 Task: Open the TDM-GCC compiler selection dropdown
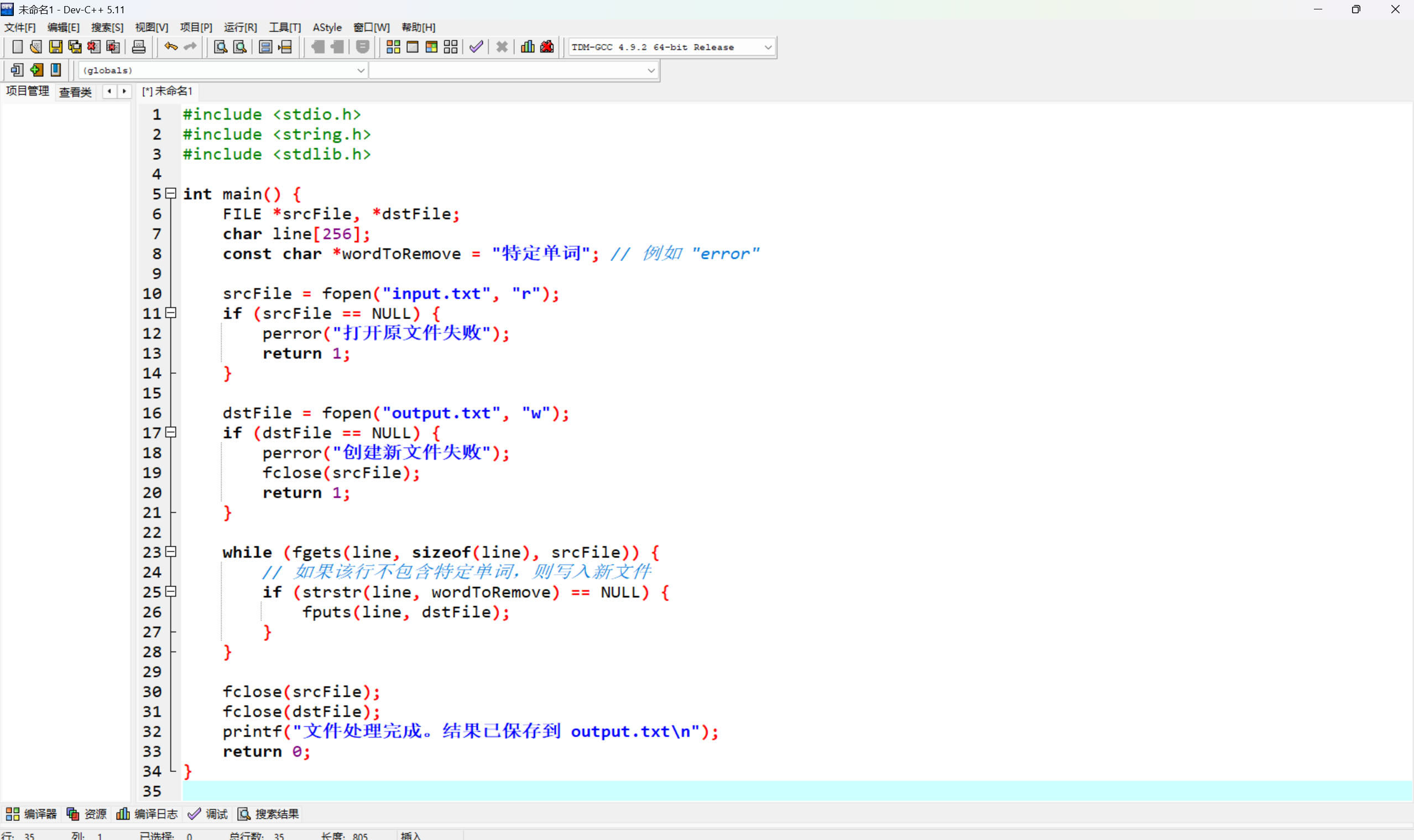pyautogui.click(x=768, y=47)
